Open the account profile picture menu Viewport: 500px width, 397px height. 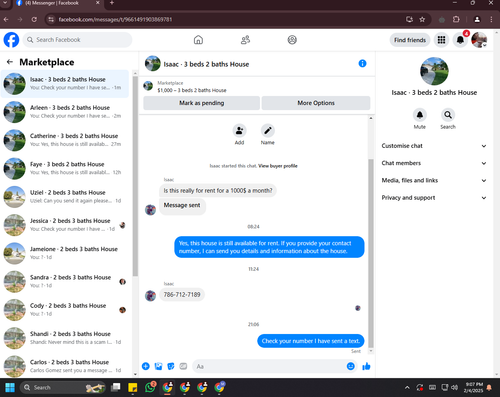479,40
